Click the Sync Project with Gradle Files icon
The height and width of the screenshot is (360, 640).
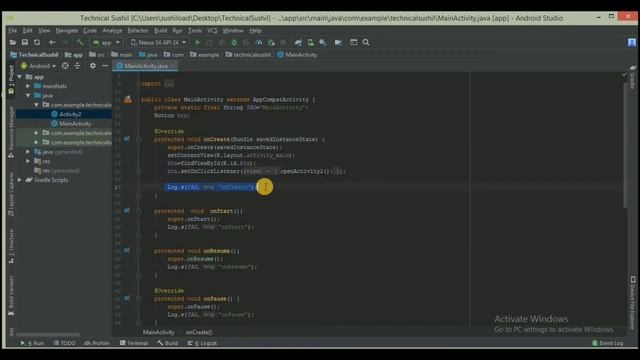click(298, 42)
